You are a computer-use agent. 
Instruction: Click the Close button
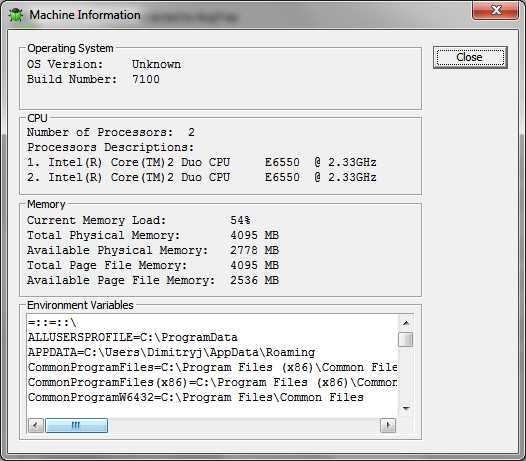coord(470,57)
